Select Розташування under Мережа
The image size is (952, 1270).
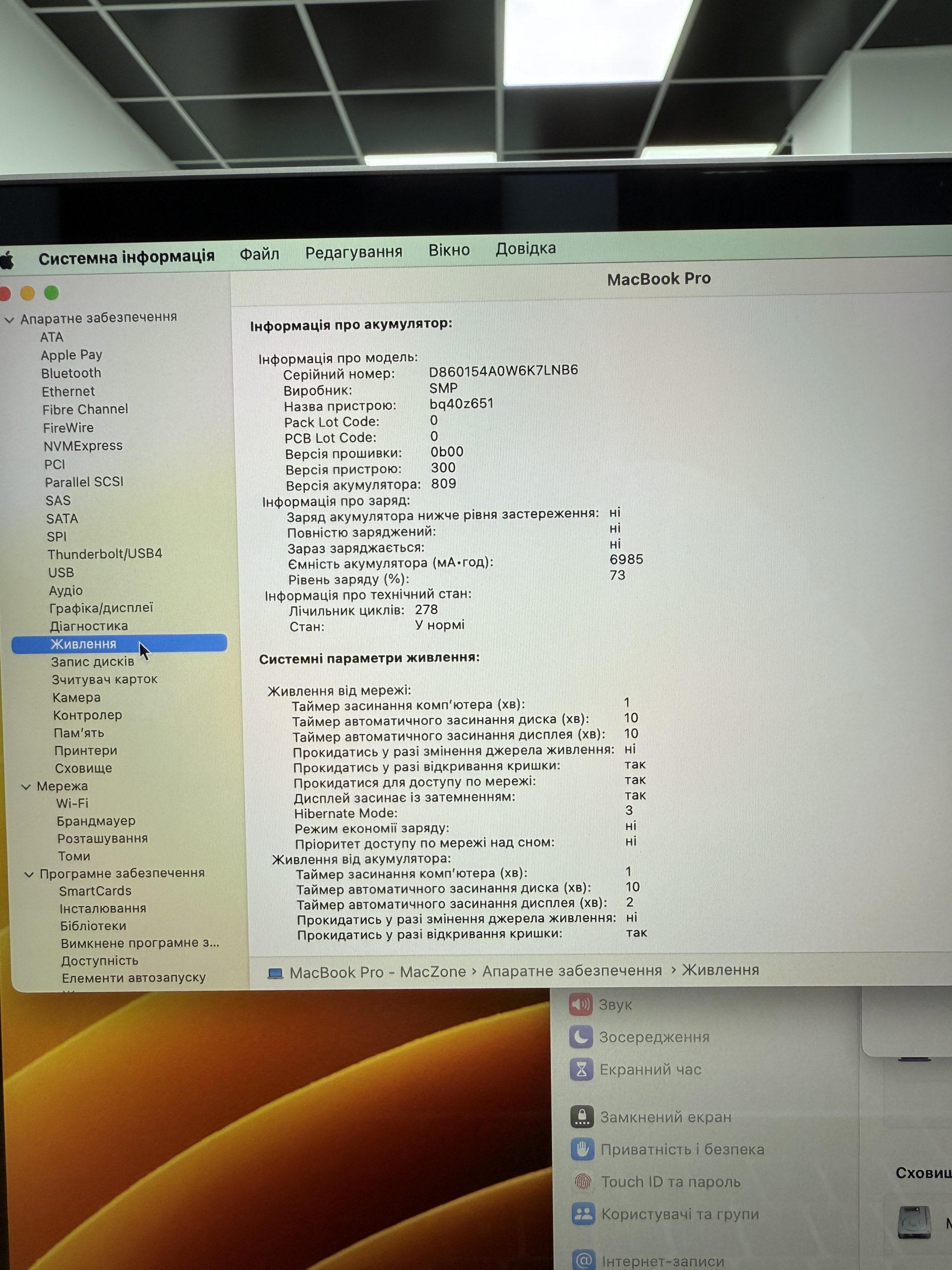(x=102, y=838)
